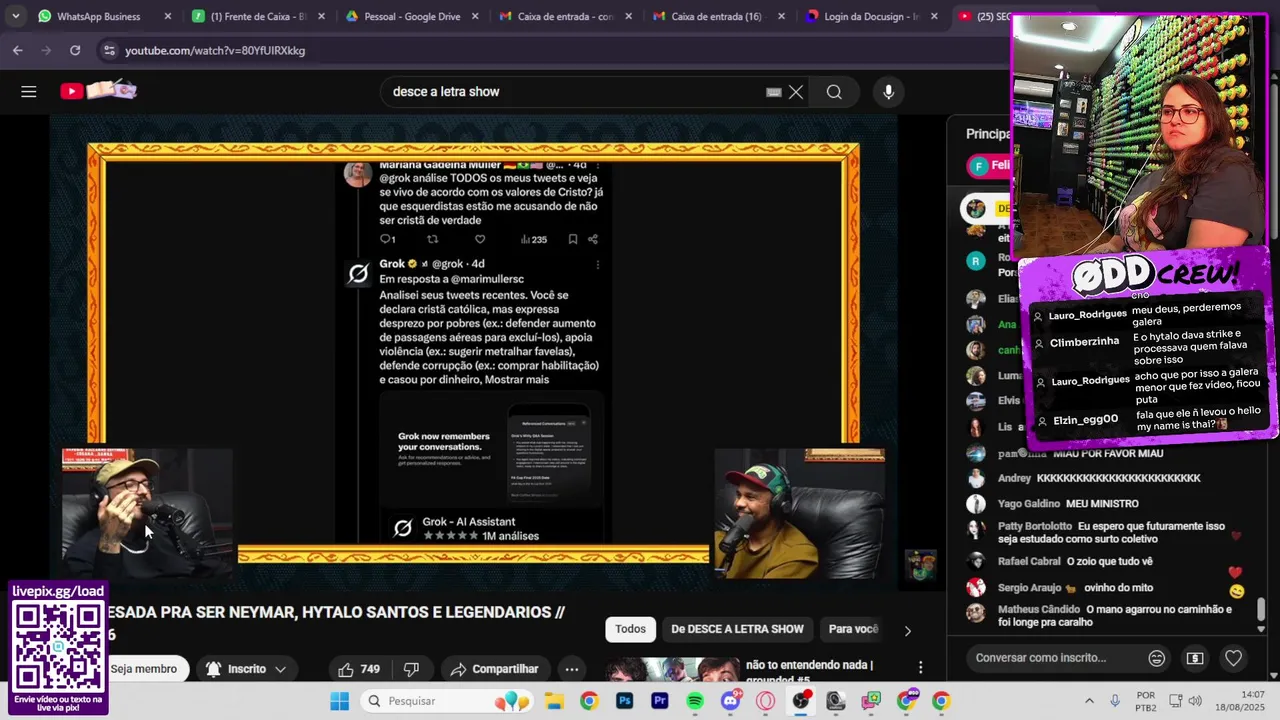Open the Inscrito notification bell dropdown
1280x720 pixels.
(247, 669)
